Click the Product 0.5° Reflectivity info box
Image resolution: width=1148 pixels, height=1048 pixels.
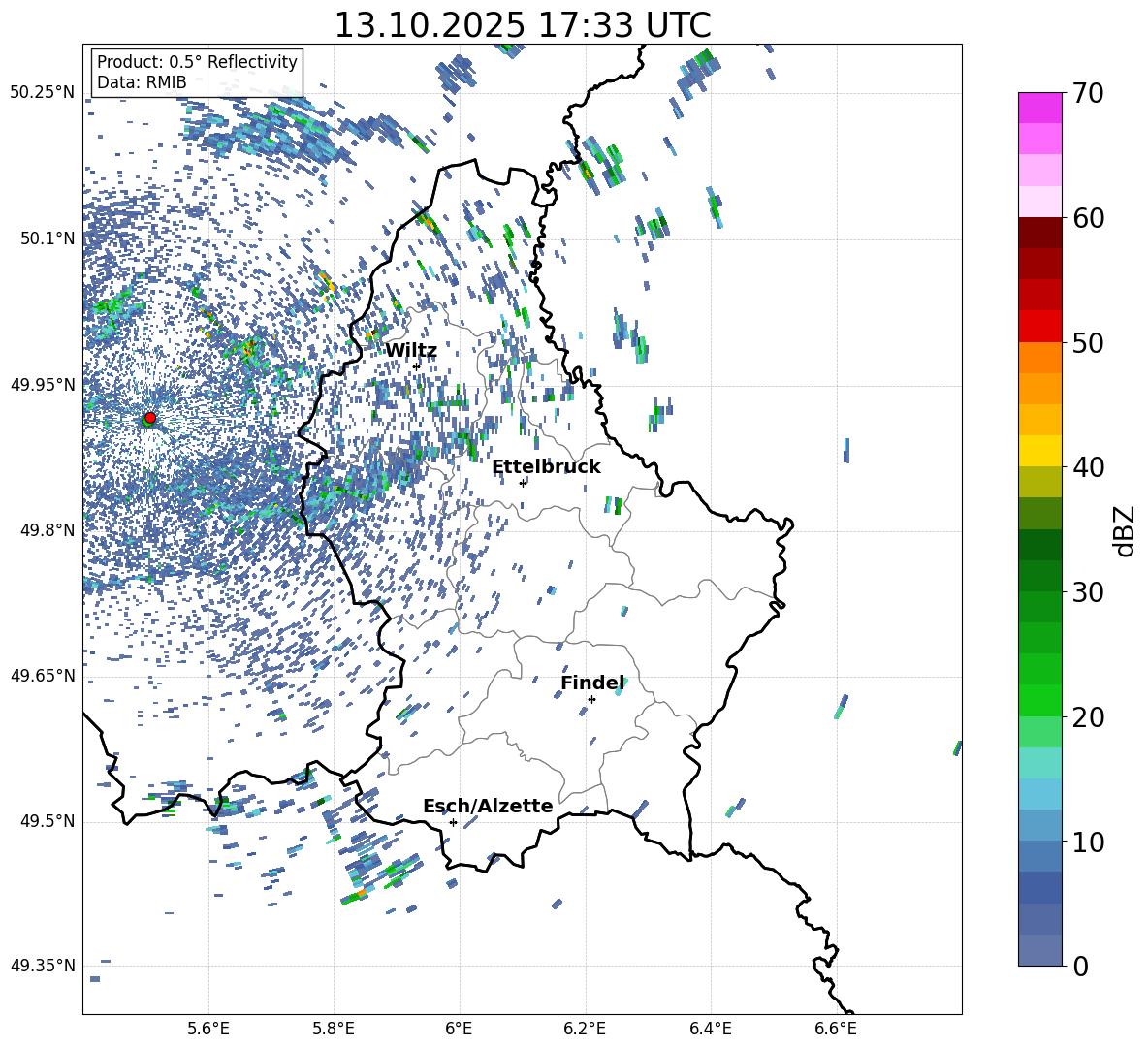tap(197, 73)
